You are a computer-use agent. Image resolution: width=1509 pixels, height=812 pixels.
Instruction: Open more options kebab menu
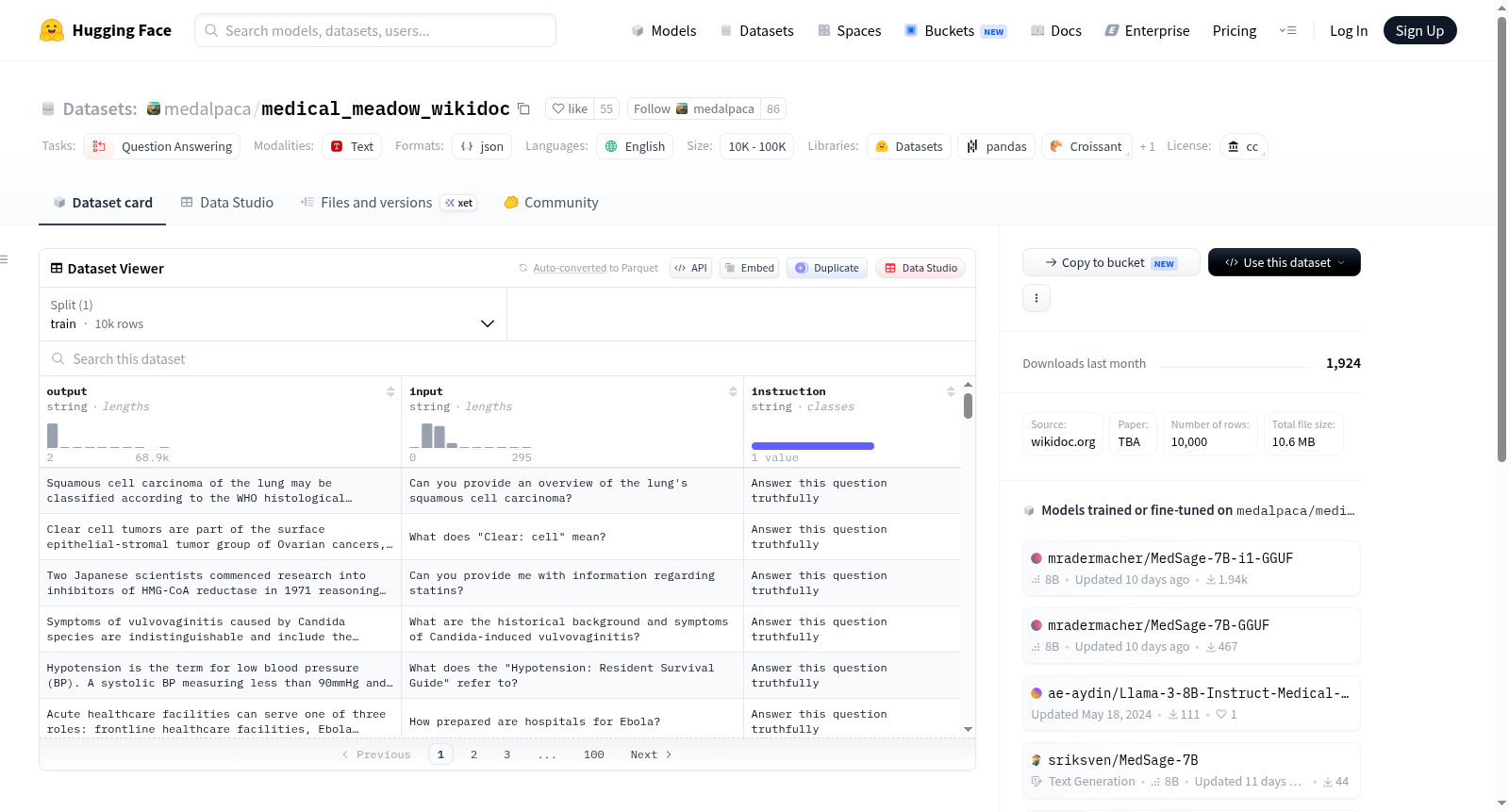(x=1036, y=298)
